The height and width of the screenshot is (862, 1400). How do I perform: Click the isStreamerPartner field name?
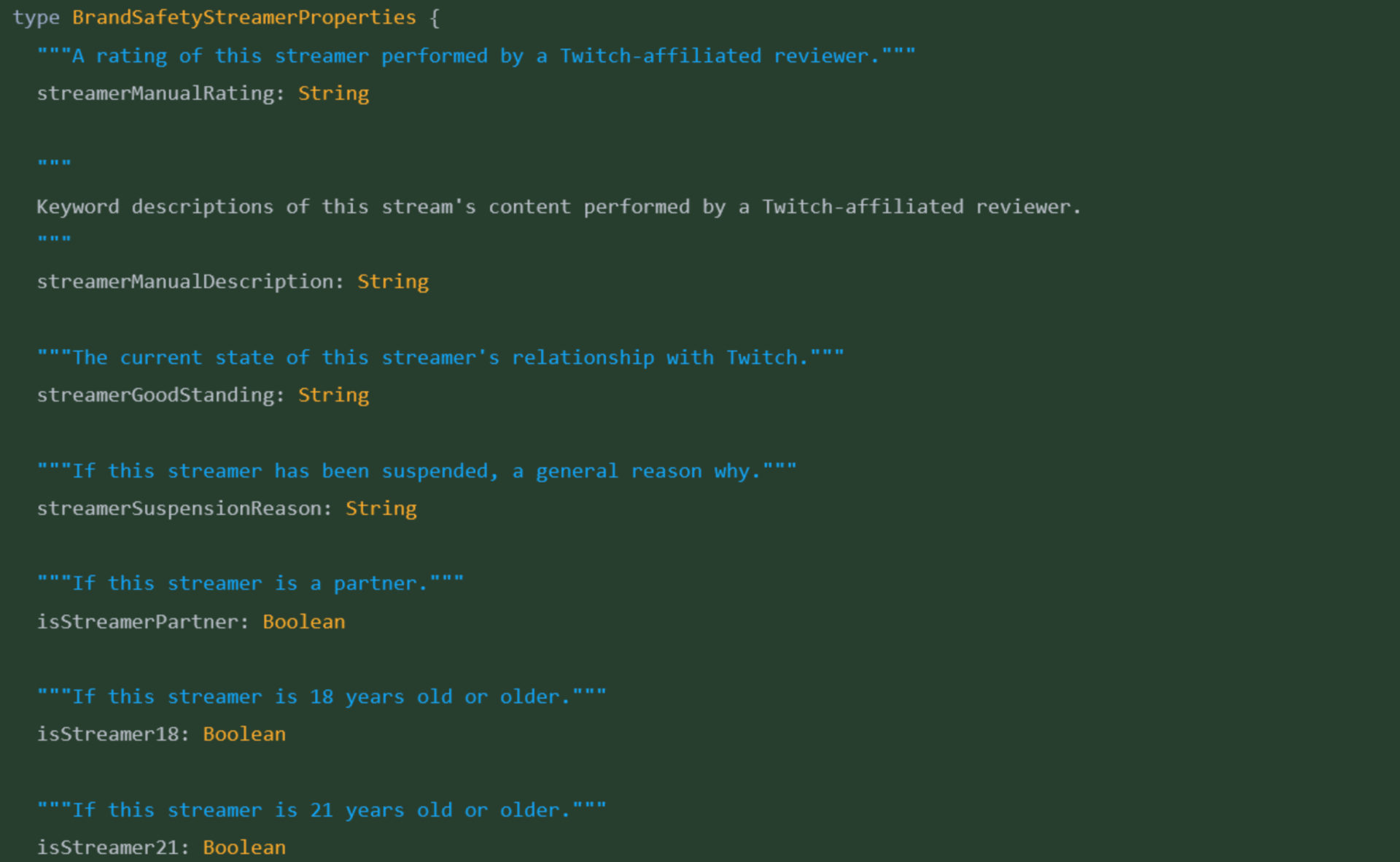pyautogui.click(x=138, y=622)
